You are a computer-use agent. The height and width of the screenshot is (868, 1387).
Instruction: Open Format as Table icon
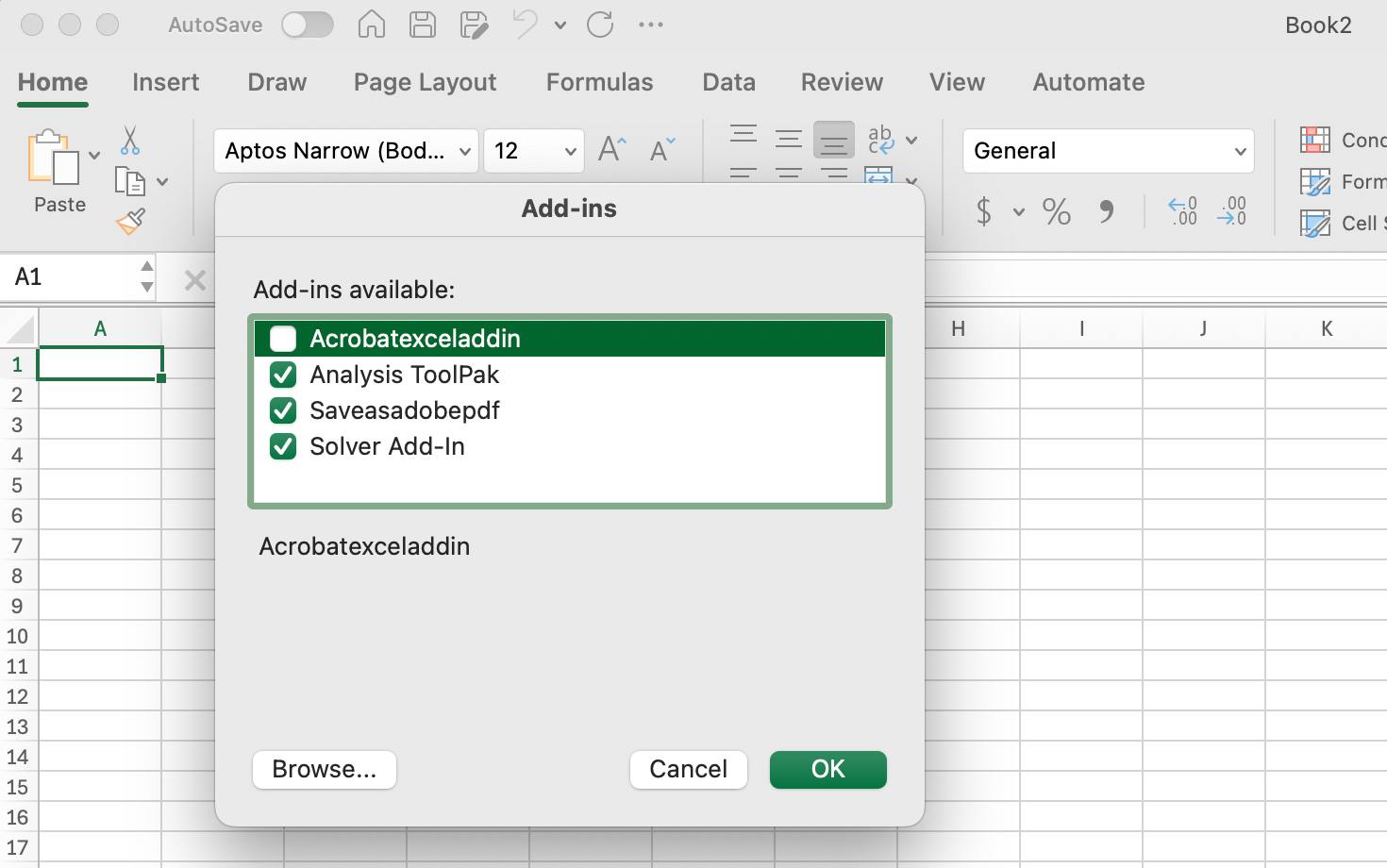tap(1315, 181)
